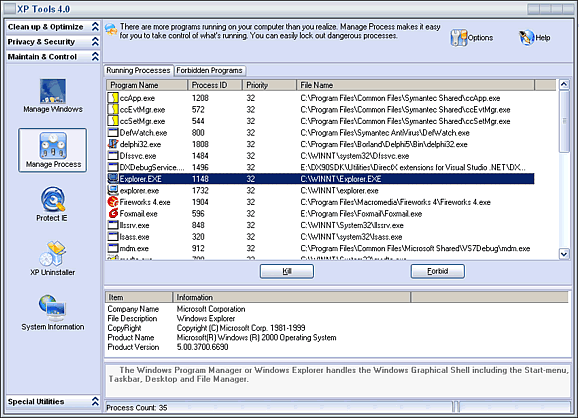579x418 pixels.
Task: Click the process list scroll up arrow
Action: pos(564,85)
